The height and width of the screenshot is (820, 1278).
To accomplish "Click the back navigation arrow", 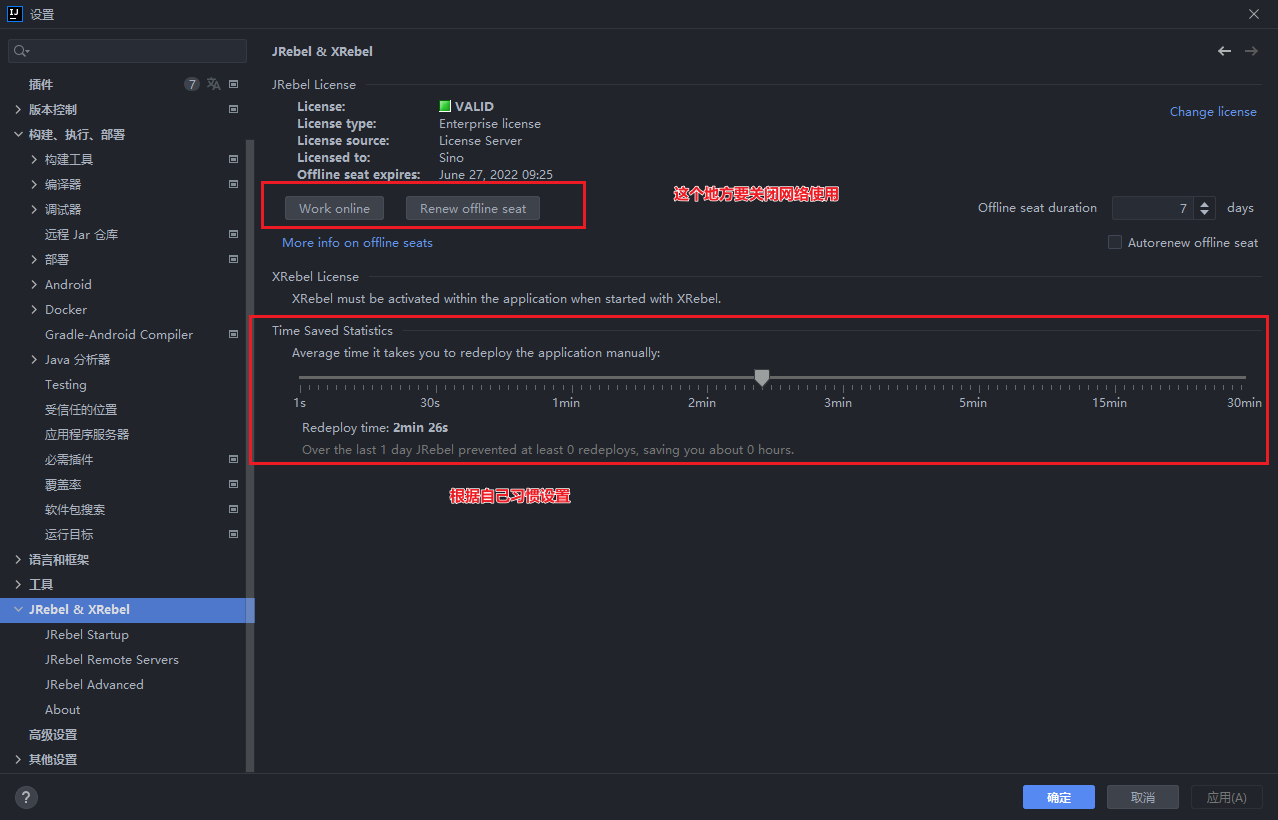I will (x=1224, y=51).
